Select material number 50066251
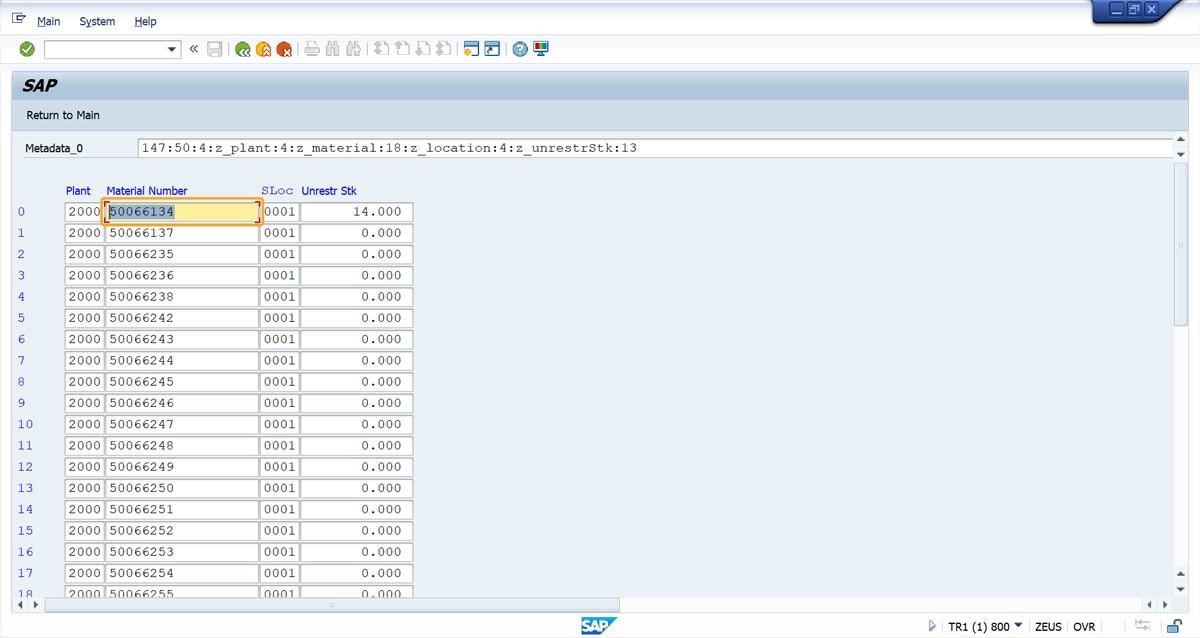Image resolution: width=1200 pixels, height=638 pixels. click(x=182, y=509)
